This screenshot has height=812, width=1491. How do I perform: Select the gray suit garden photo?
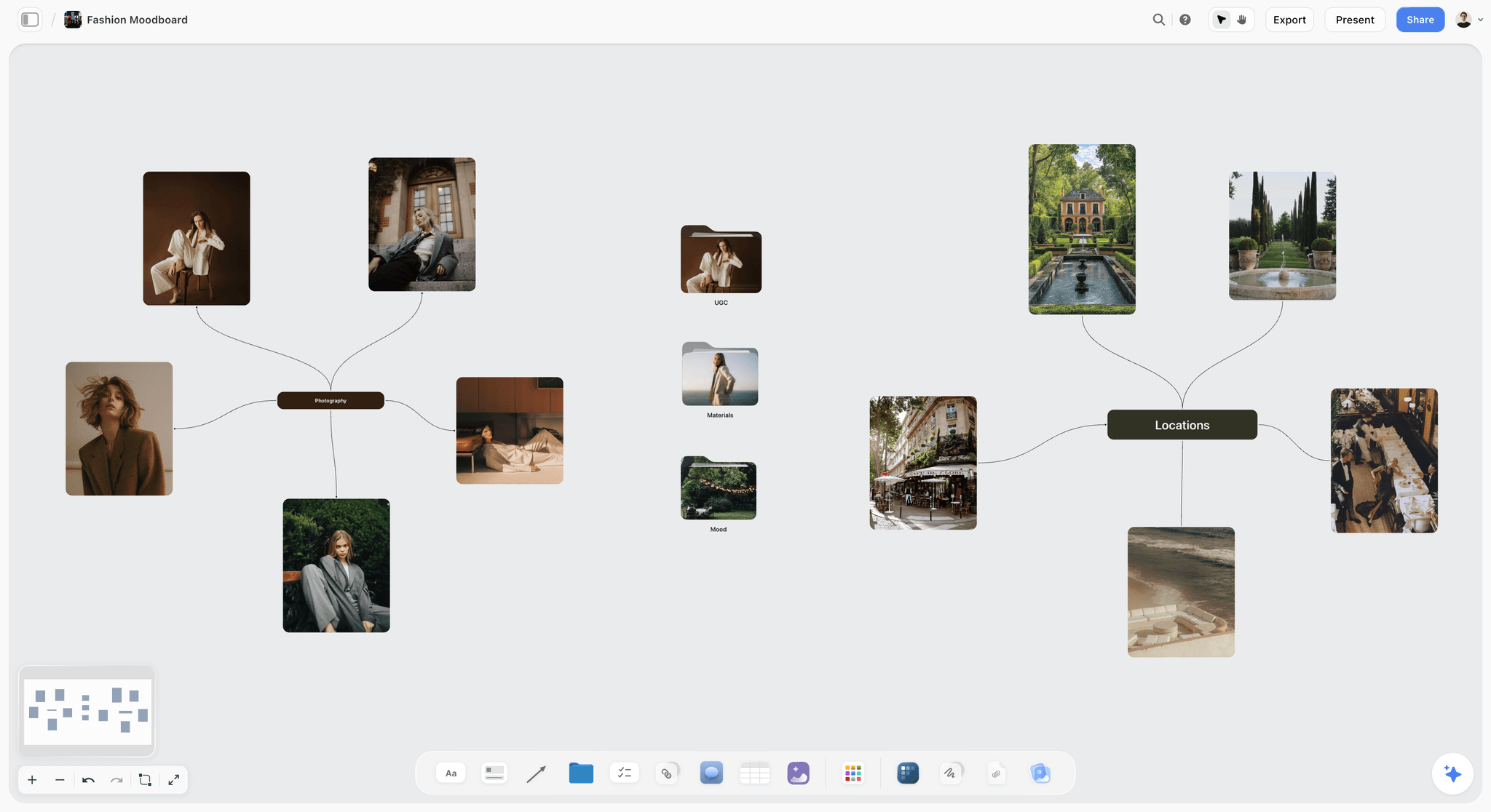[x=336, y=565]
